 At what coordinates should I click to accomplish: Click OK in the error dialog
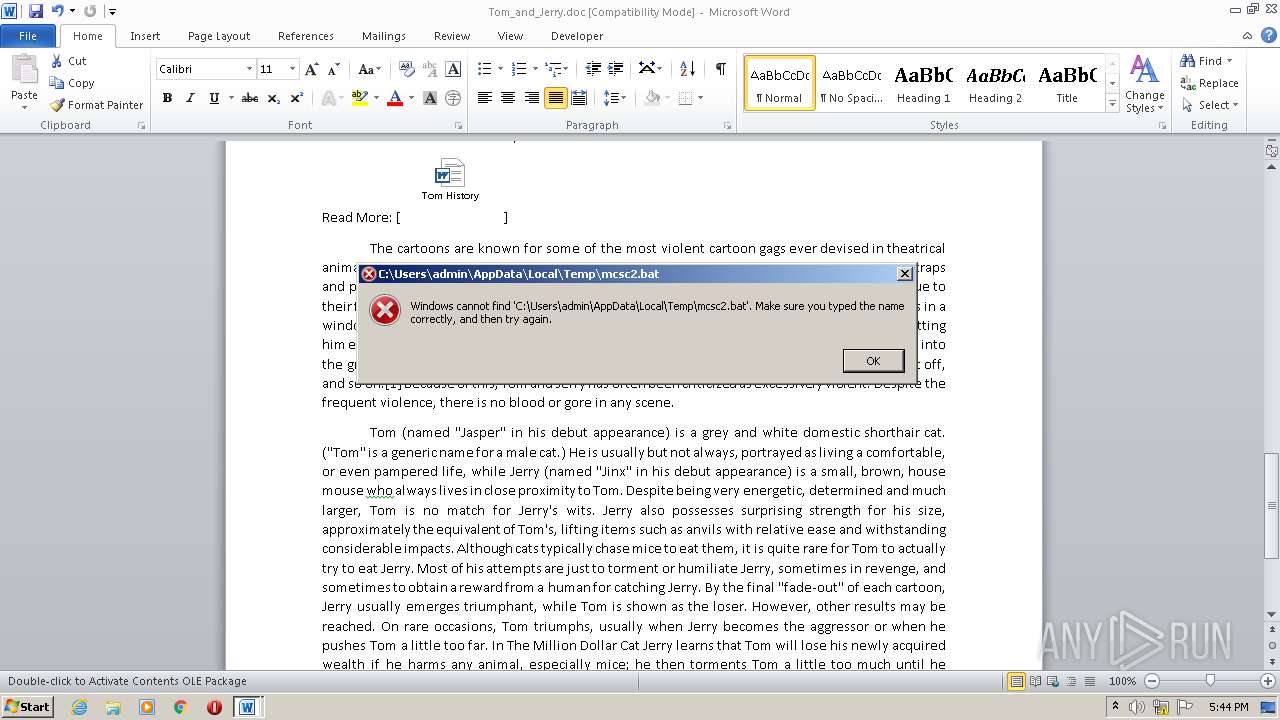coord(873,361)
